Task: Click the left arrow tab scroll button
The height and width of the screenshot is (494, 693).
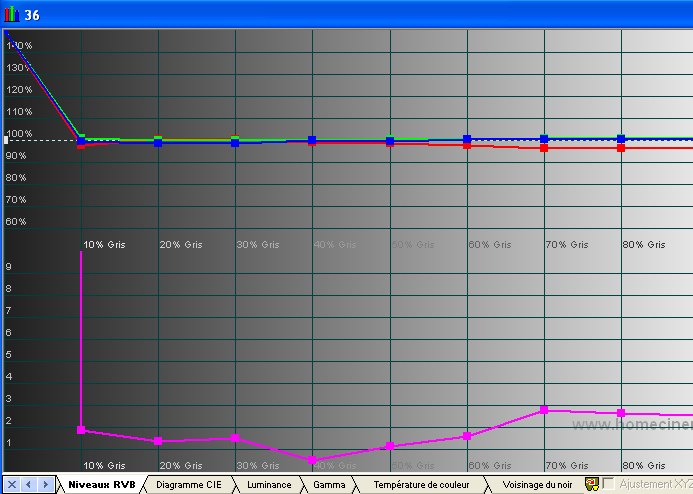Action: 29,484
